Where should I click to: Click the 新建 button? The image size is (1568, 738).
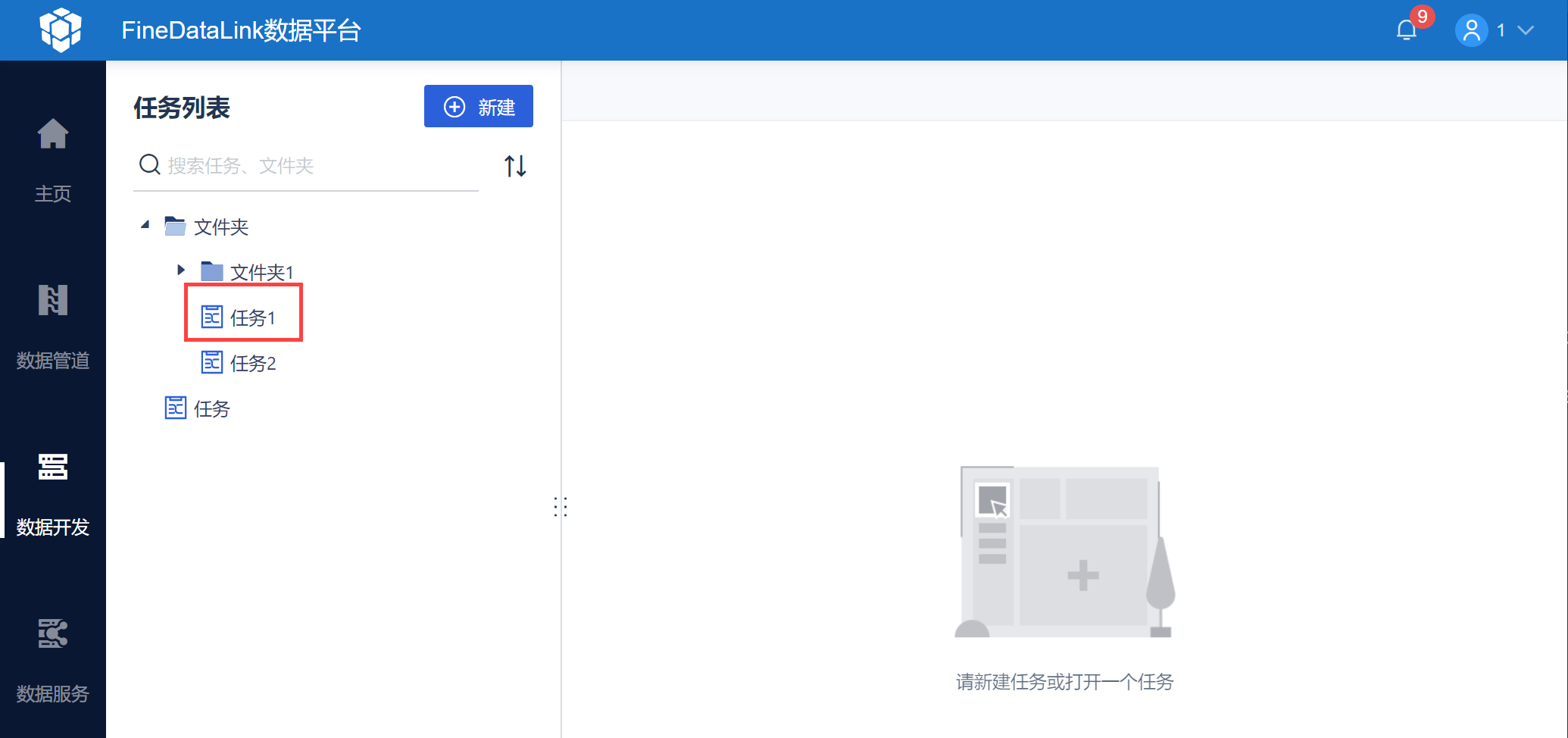tap(479, 106)
